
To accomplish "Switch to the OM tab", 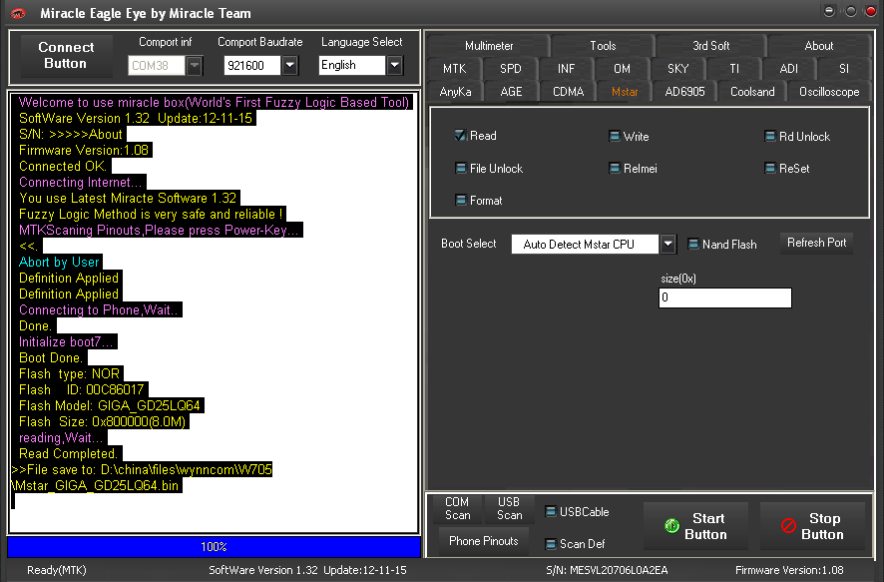I will point(622,69).
